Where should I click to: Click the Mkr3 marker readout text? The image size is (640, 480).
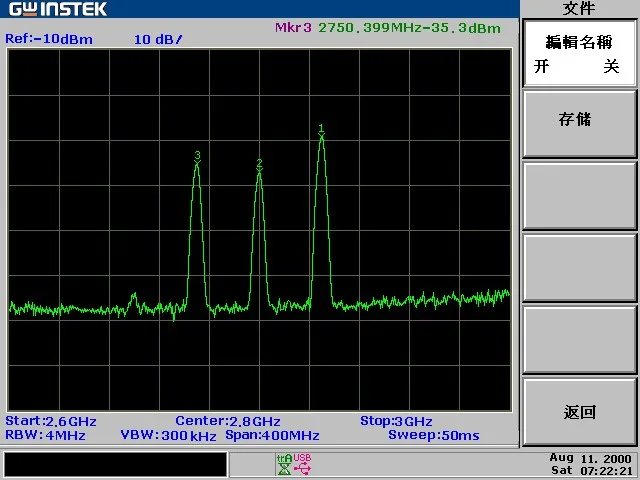tap(387, 28)
